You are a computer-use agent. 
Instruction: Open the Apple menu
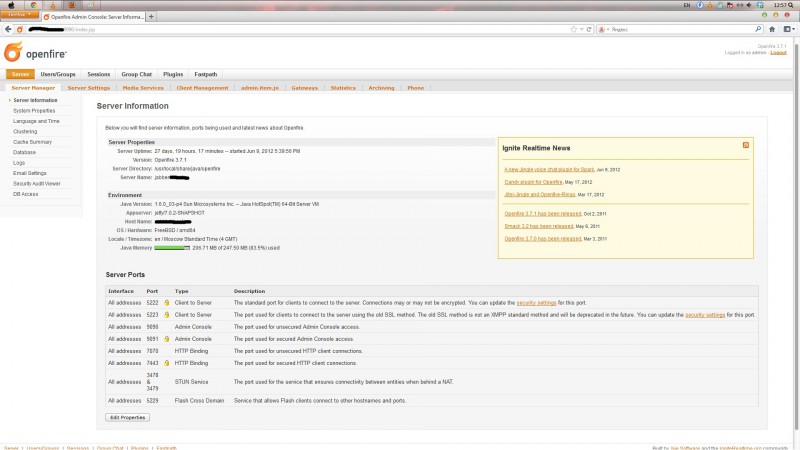(x=11, y=5)
